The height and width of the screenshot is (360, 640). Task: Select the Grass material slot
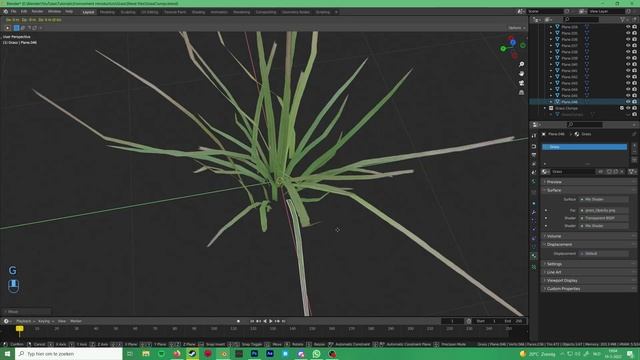tap(584, 147)
